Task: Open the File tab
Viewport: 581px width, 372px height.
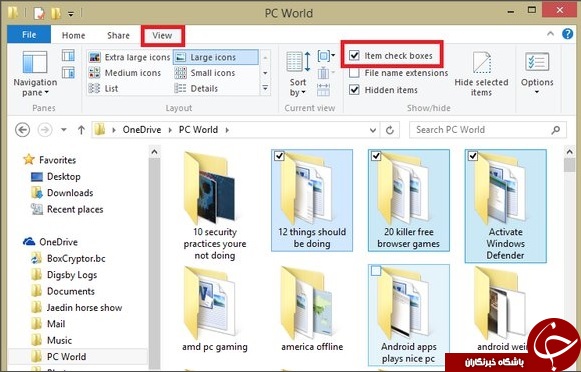Action: 29,35
